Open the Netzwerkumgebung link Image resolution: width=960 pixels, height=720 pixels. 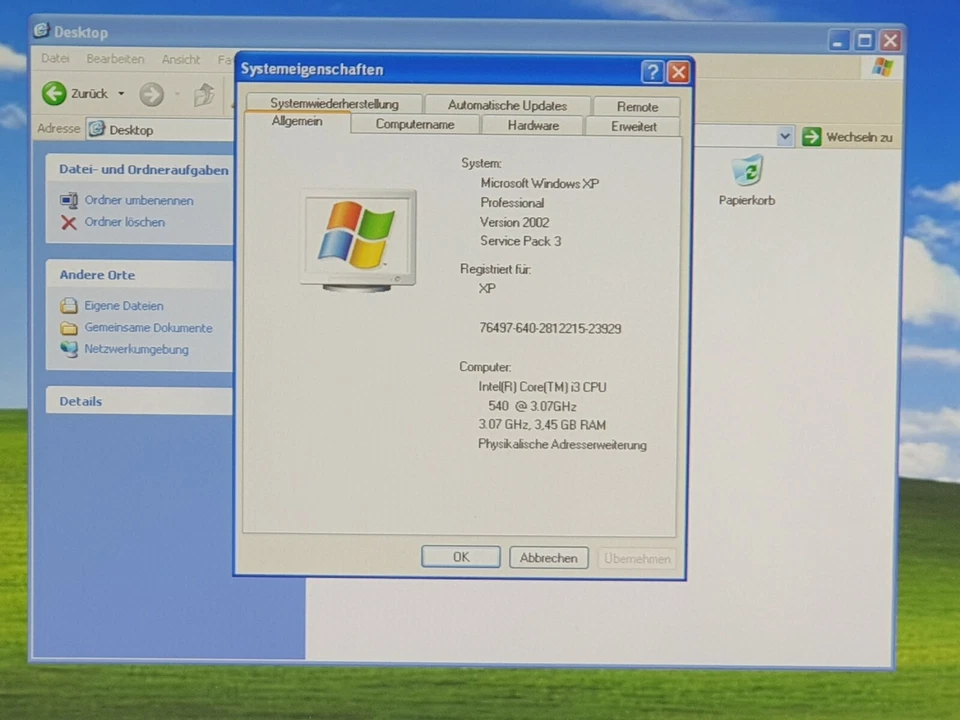(x=137, y=349)
